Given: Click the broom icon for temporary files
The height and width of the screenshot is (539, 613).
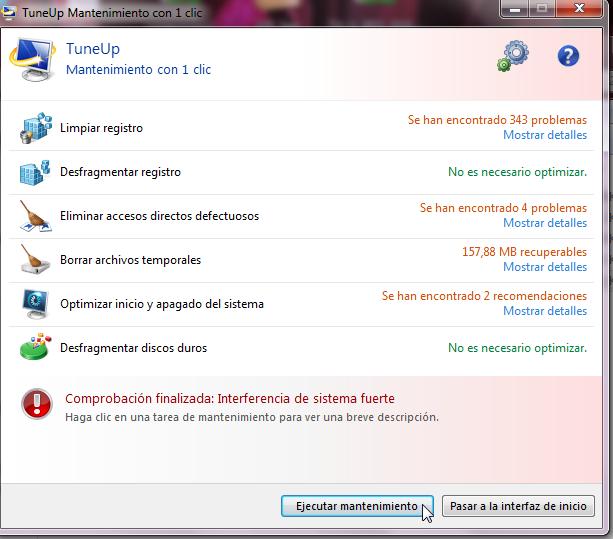Looking at the screenshot, I should pyautogui.click(x=35, y=260).
